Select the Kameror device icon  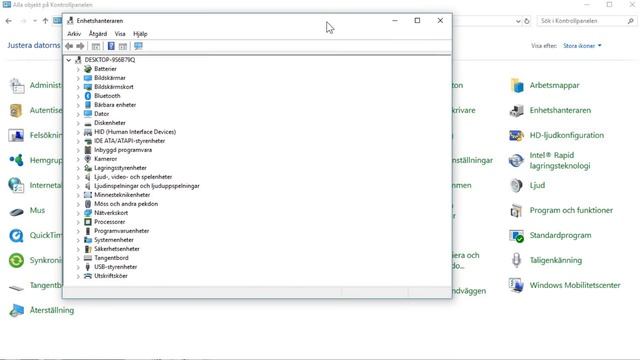click(88, 159)
